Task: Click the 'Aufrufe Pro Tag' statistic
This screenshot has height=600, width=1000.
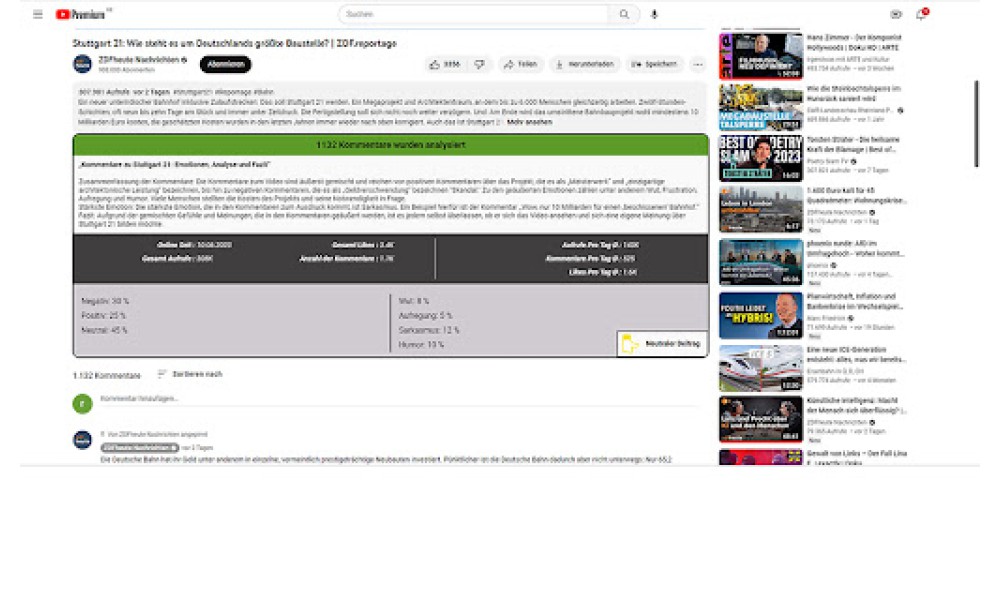Action: pos(600,245)
